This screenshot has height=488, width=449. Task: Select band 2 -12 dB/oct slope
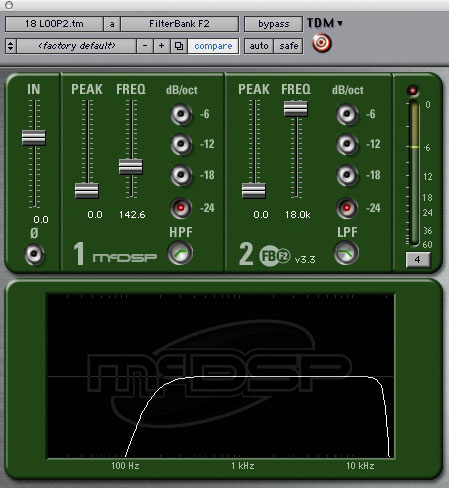click(x=347, y=144)
